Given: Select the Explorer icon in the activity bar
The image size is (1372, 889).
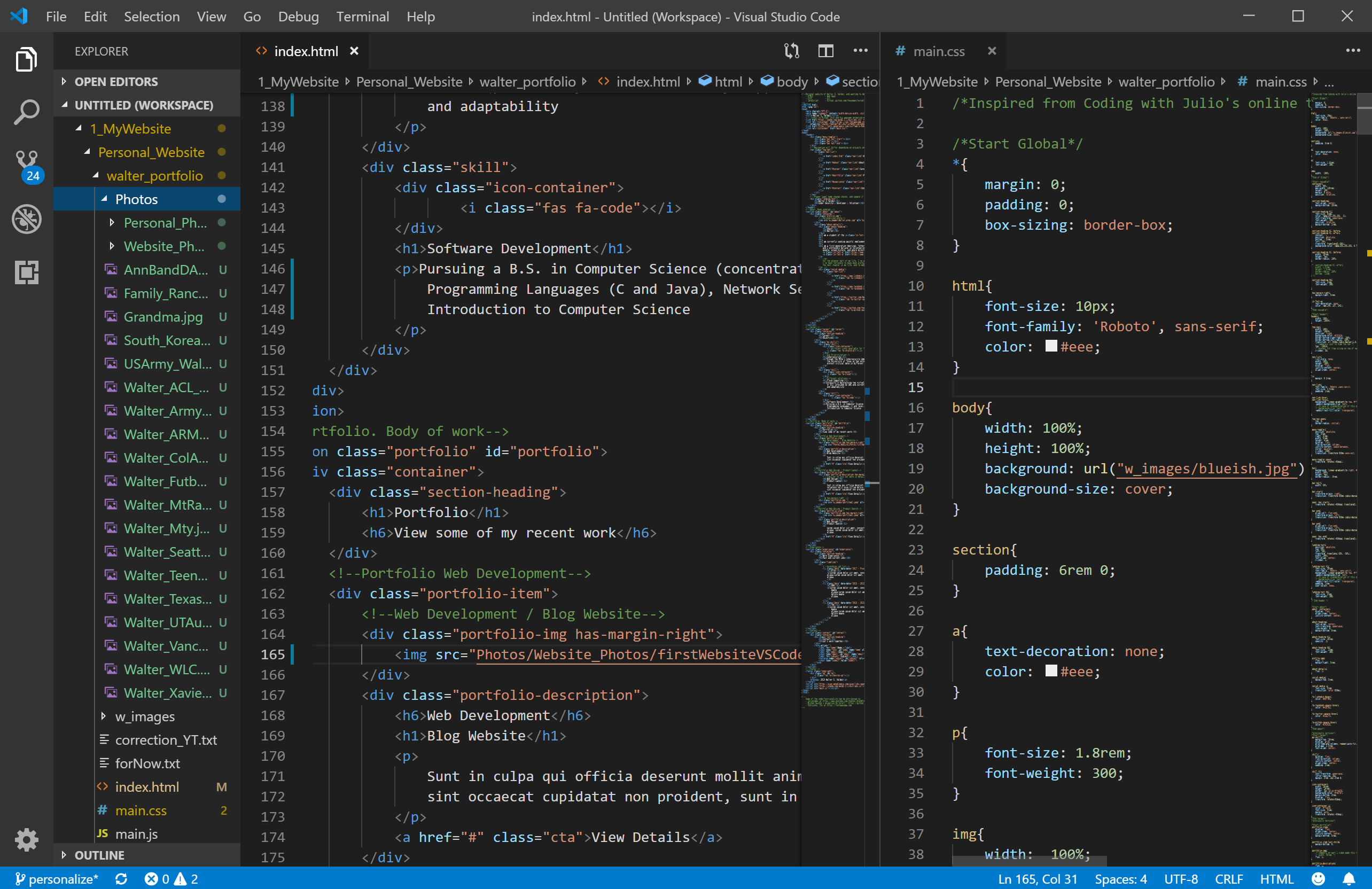Looking at the screenshot, I should point(26,59).
